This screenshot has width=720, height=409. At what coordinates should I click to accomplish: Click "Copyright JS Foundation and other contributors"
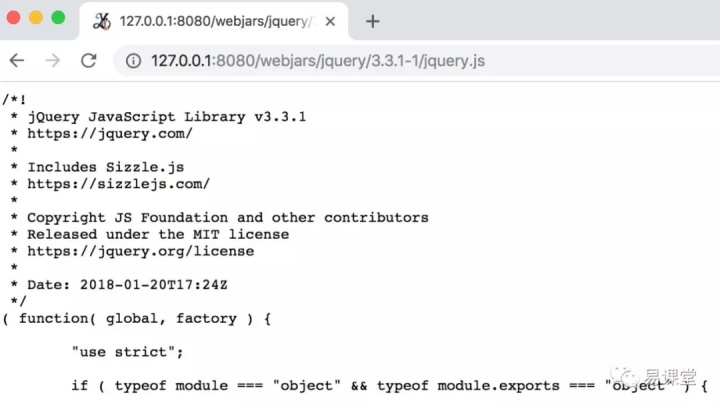pyautogui.click(x=228, y=218)
